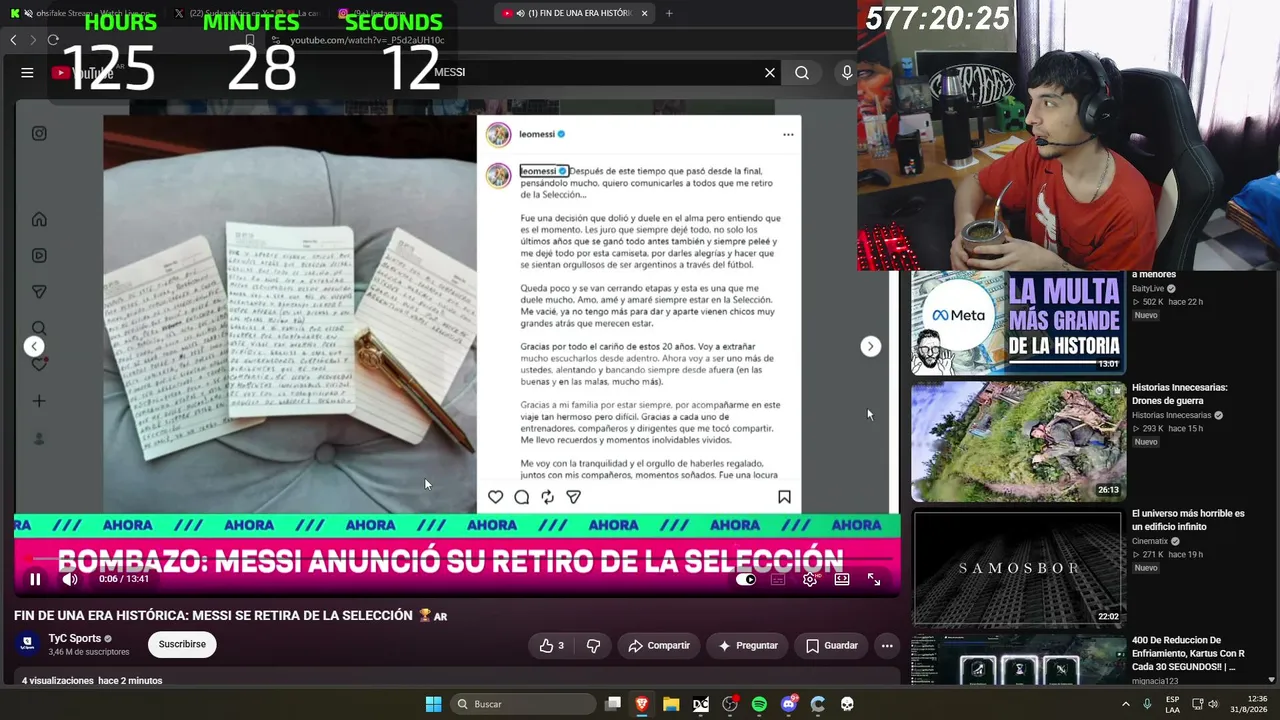Open Historias Innecesarias drones video thumbnail

point(1018,441)
